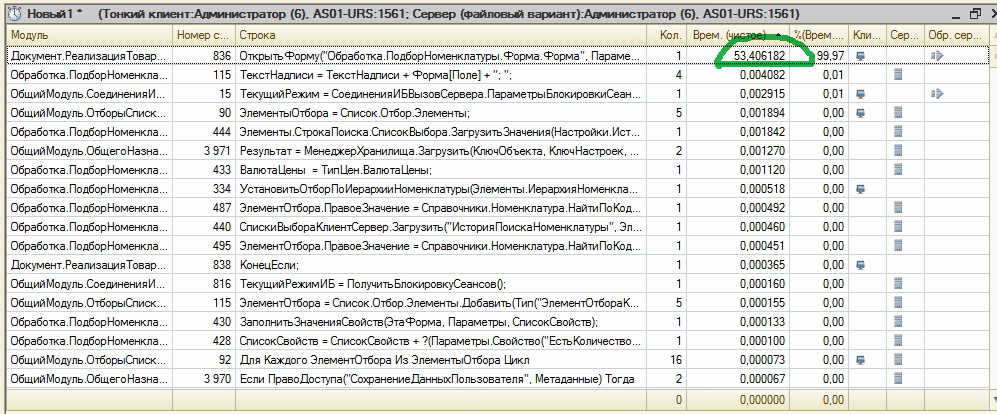Click server call arrow in ТекущийРежим line 15 row
The image size is (997, 414).
click(x=937, y=94)
